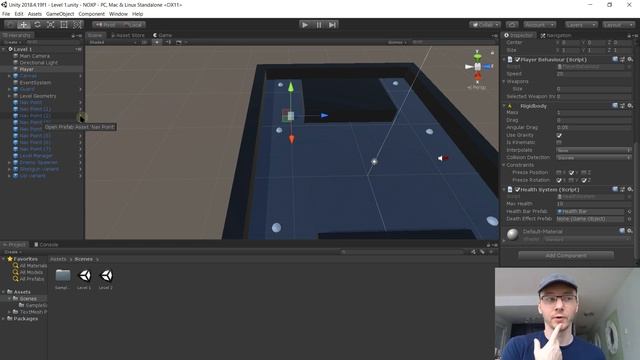This screenshot has height=360, width=640.
Task: Toggle Is Kinematic checkbox
Action: [x=559, y=142]
